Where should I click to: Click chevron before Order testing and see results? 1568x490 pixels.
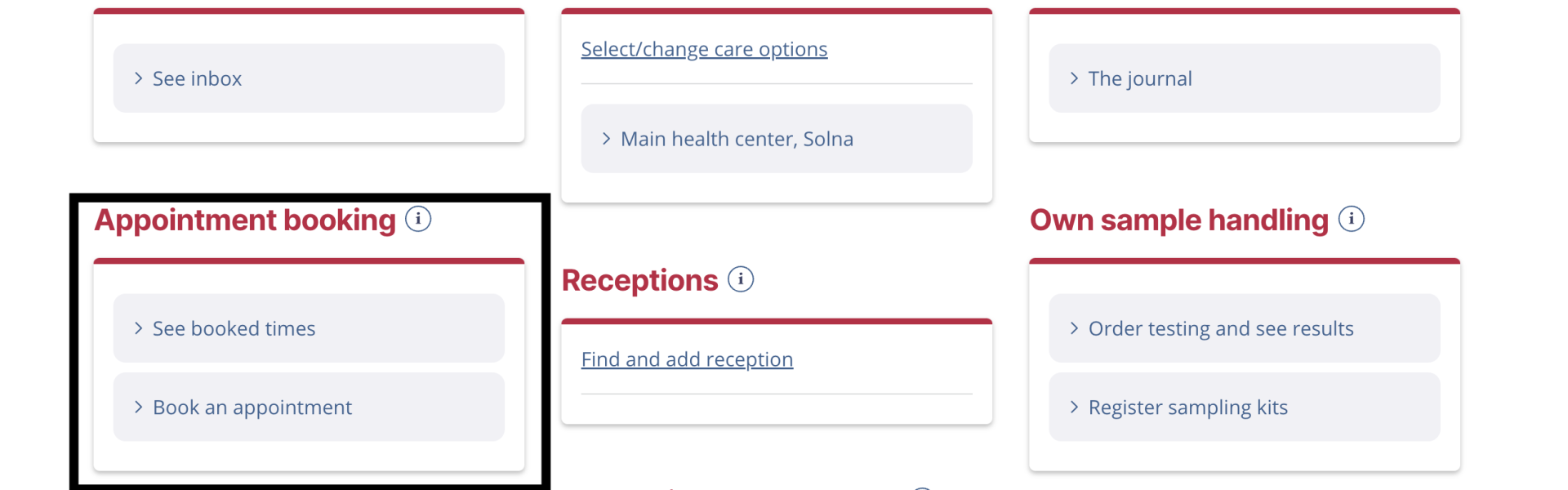click(x=1074, y=328)
